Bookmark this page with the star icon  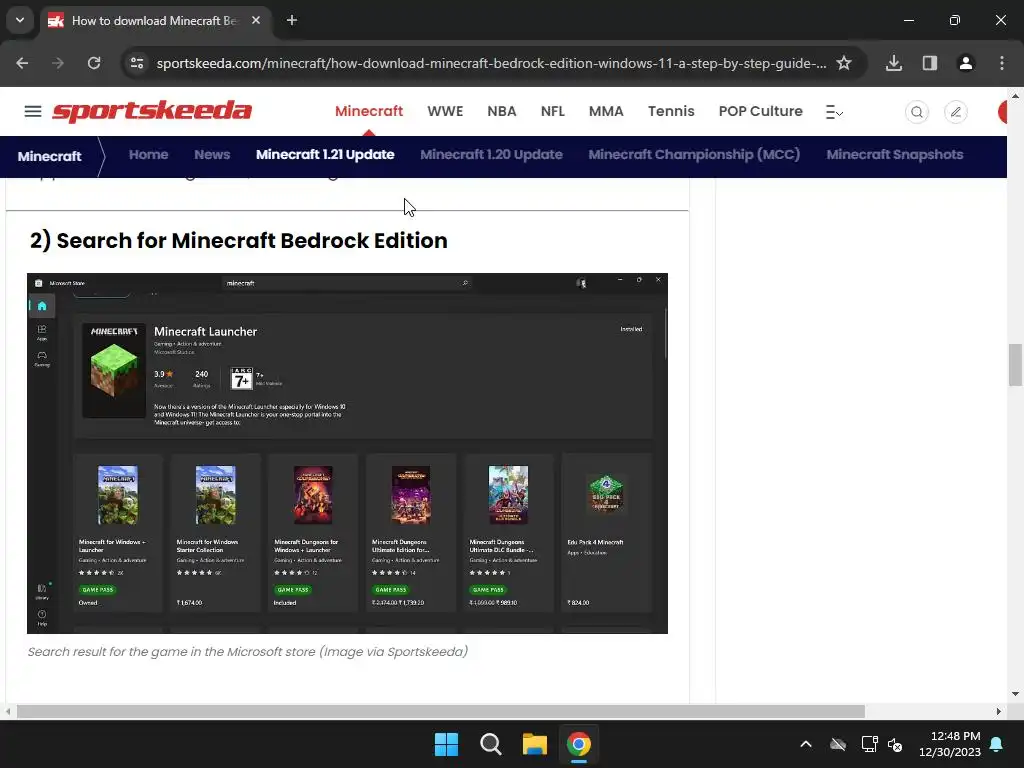tap(844, 63)
